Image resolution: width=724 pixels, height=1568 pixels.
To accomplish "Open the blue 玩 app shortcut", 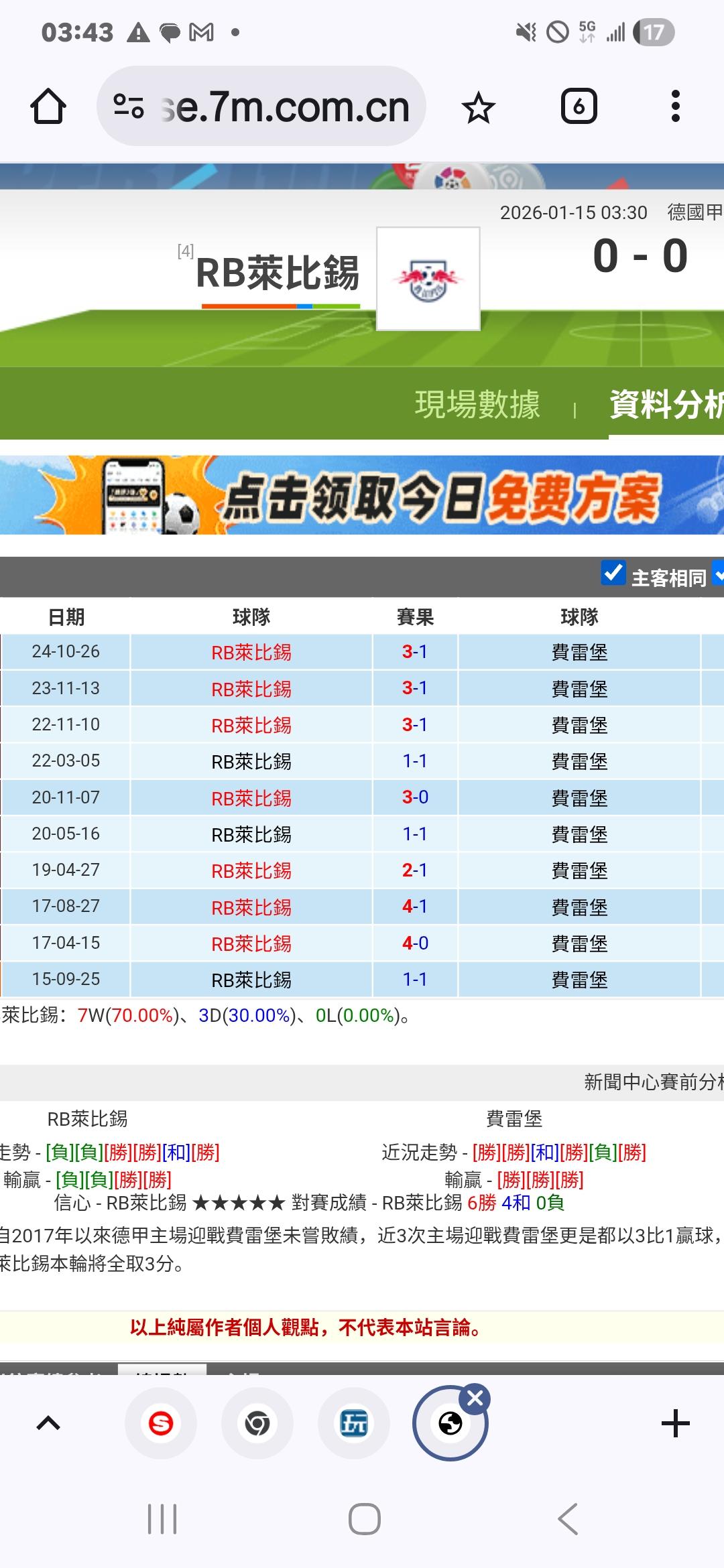I will click(x=353, y=1423).
